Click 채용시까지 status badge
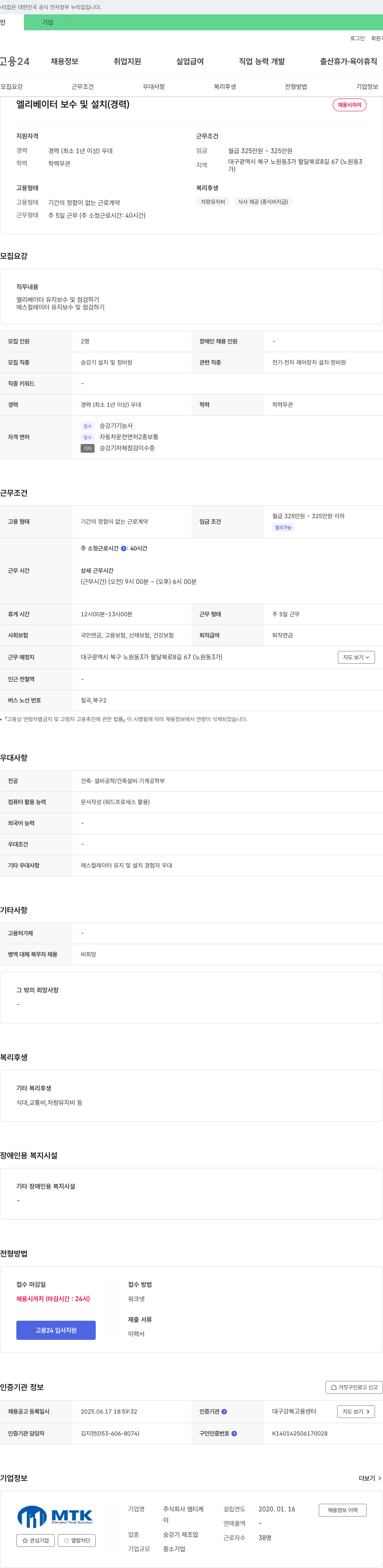Viewport: 383px width, 1568px height. [x=349, y=105]
